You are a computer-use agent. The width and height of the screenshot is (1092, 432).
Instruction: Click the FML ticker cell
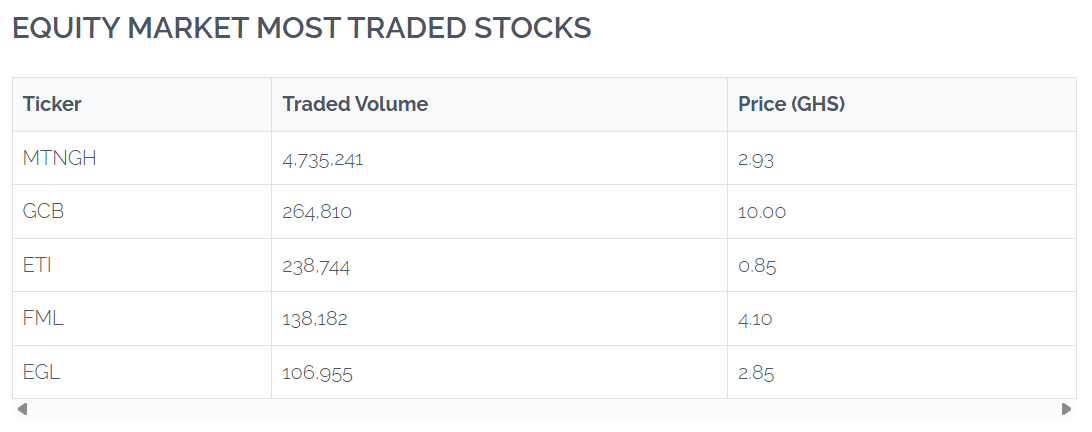coord(142,318)
